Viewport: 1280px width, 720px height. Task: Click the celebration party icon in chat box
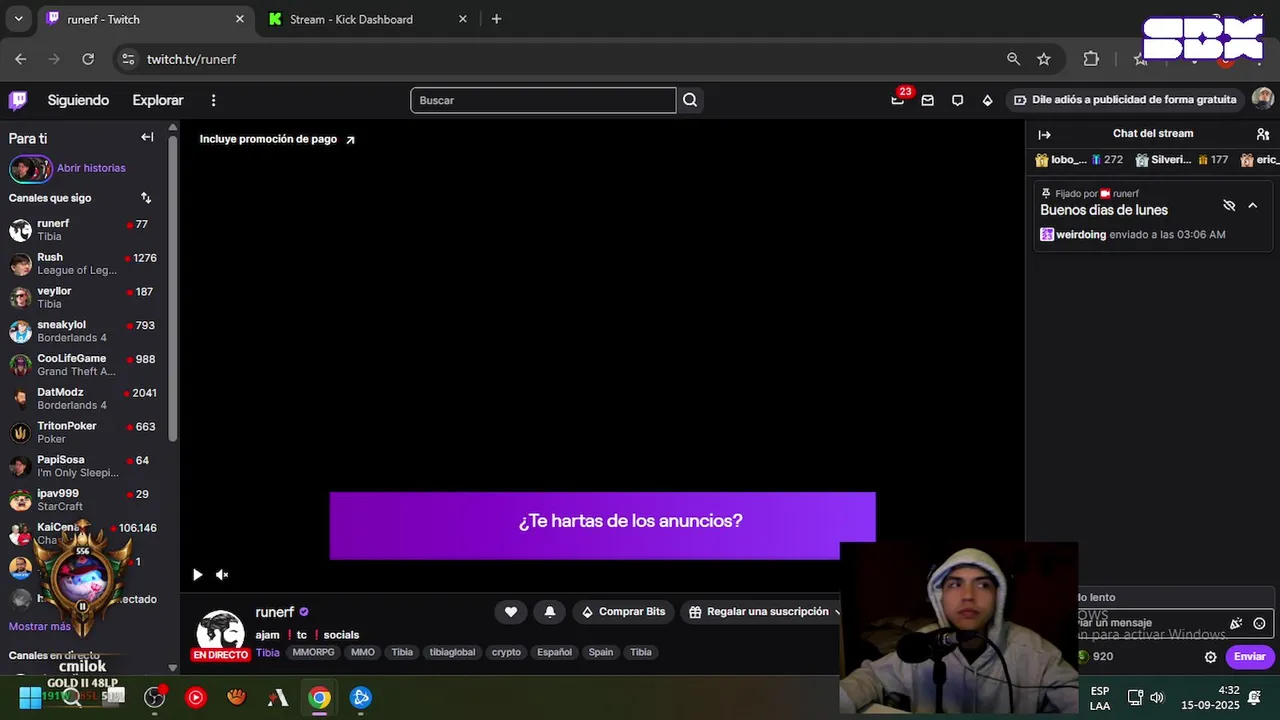point(1236,623)
